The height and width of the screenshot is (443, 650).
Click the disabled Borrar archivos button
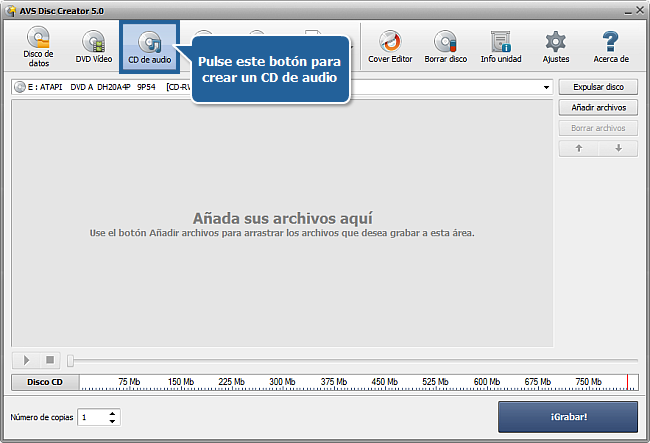pyautogui.click(x=598, y=128)
